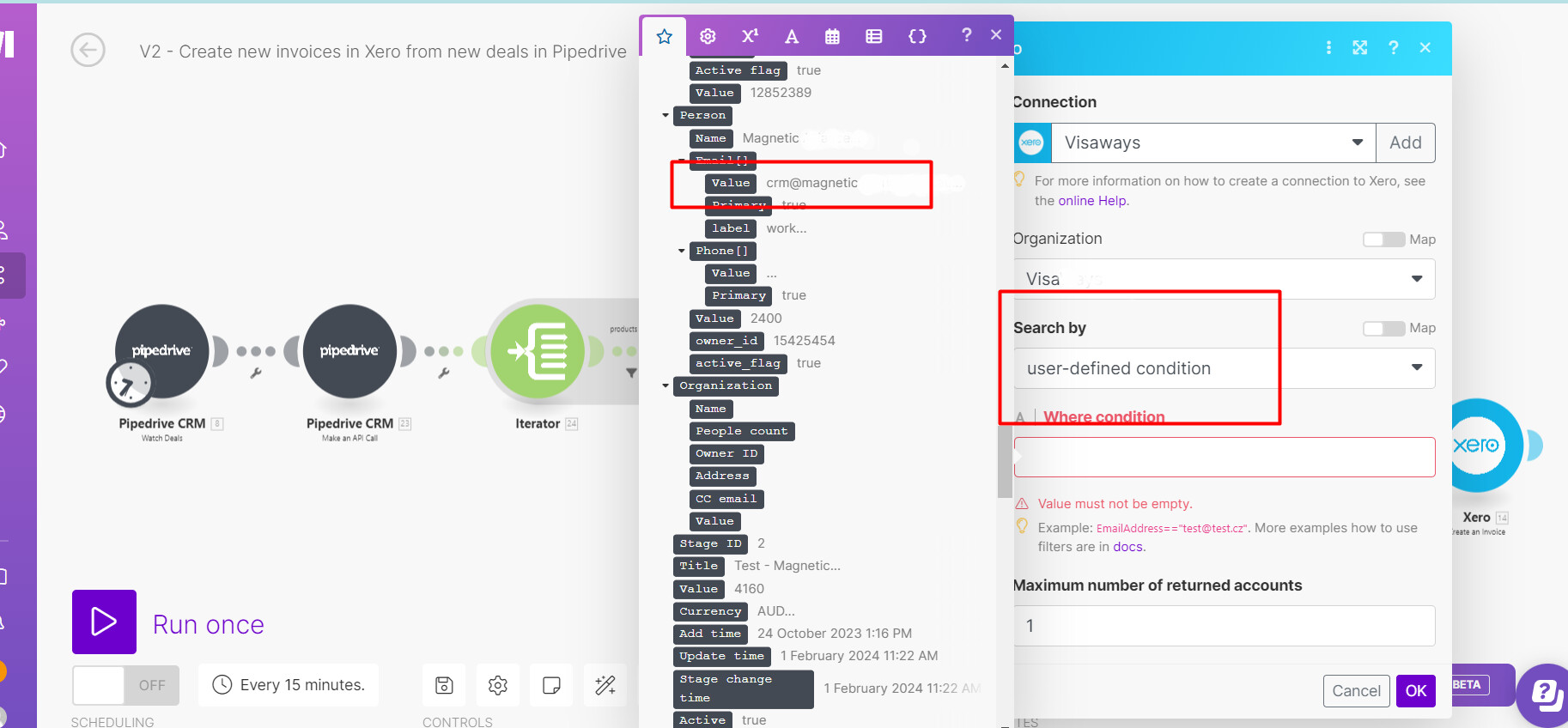The height and width of the screenshot is (728, 1568).
Task: Open the Notes icon in Controls
Action: point(551,685)
